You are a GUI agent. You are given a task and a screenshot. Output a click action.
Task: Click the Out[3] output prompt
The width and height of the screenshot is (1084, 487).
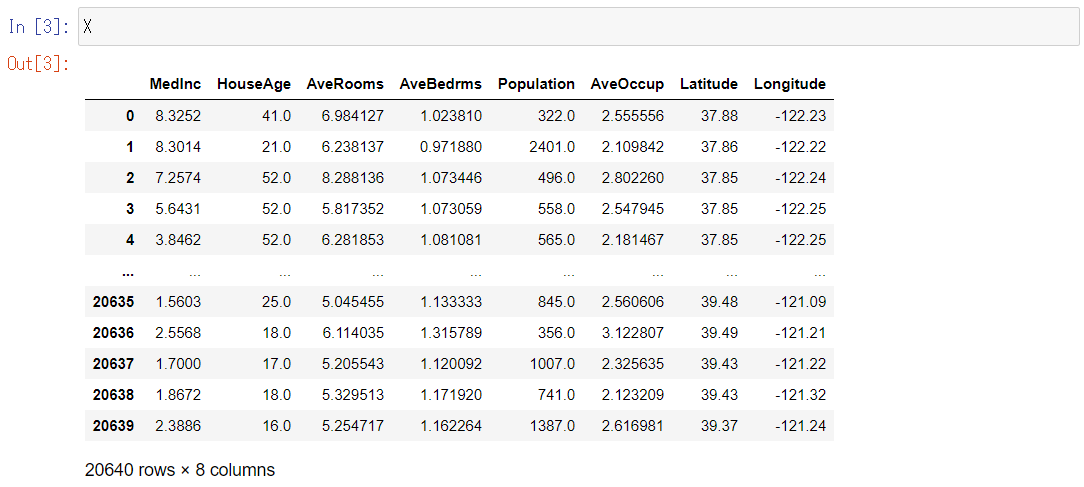[x=38, y=64]
